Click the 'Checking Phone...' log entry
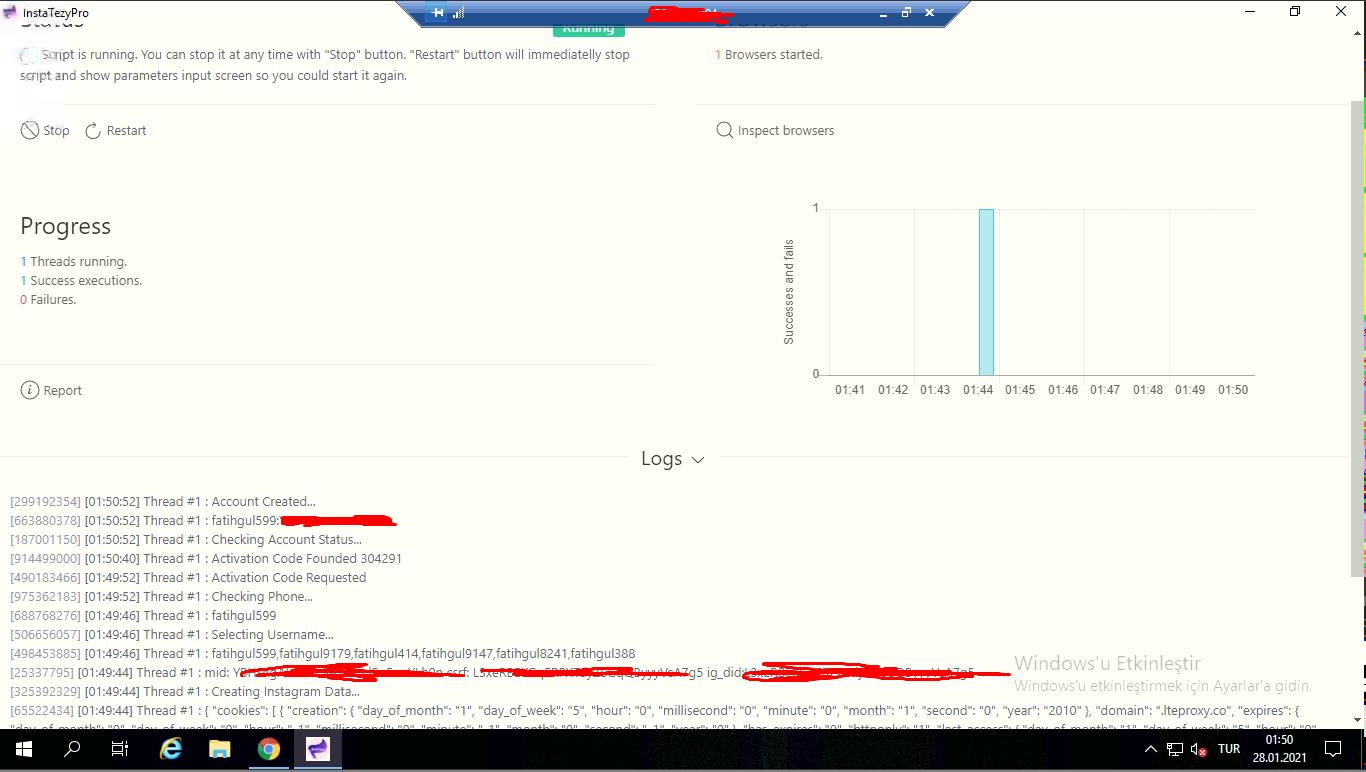 [262, 597]
